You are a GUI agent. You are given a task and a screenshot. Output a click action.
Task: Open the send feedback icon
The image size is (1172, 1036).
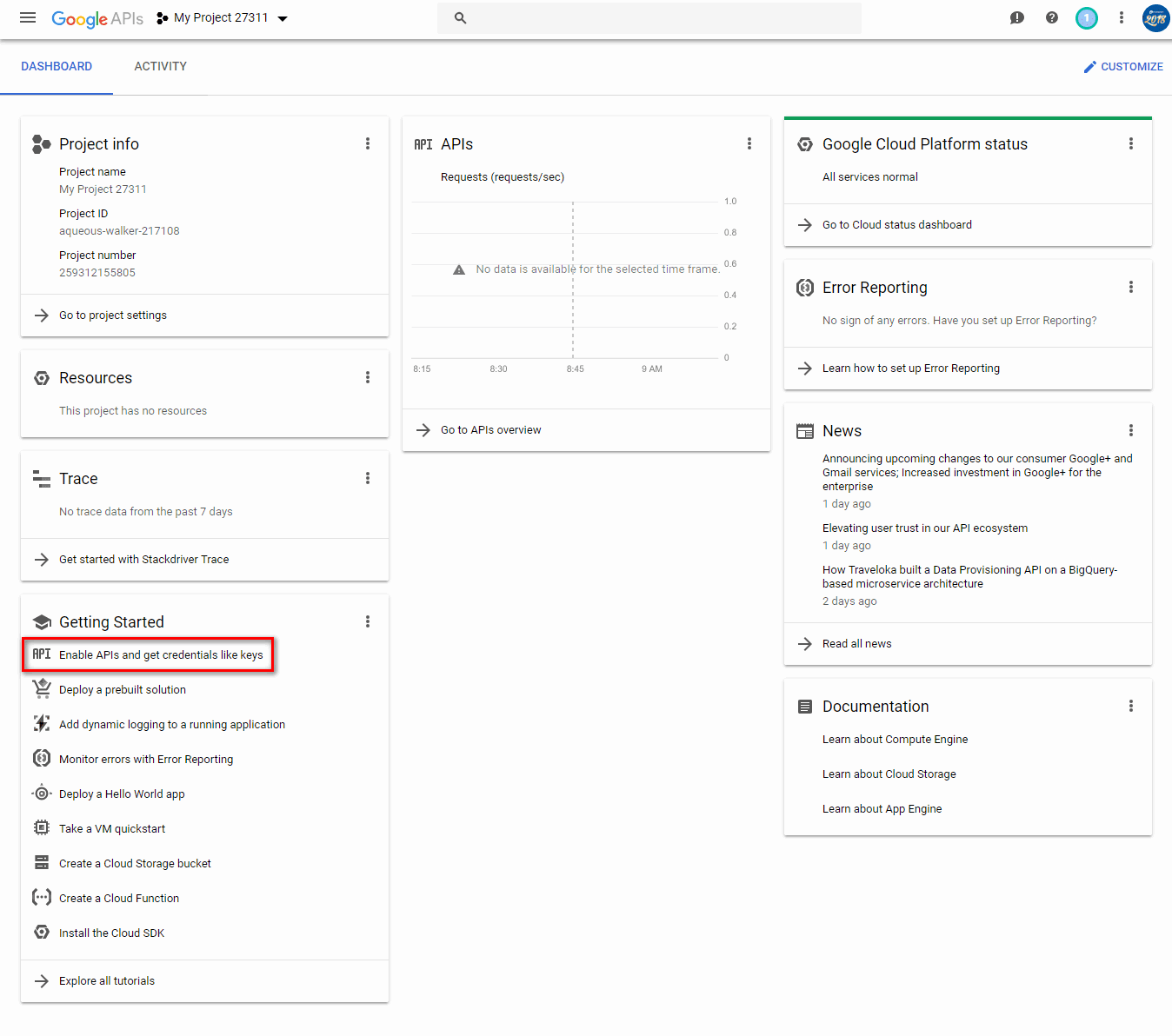point(1017,17)
